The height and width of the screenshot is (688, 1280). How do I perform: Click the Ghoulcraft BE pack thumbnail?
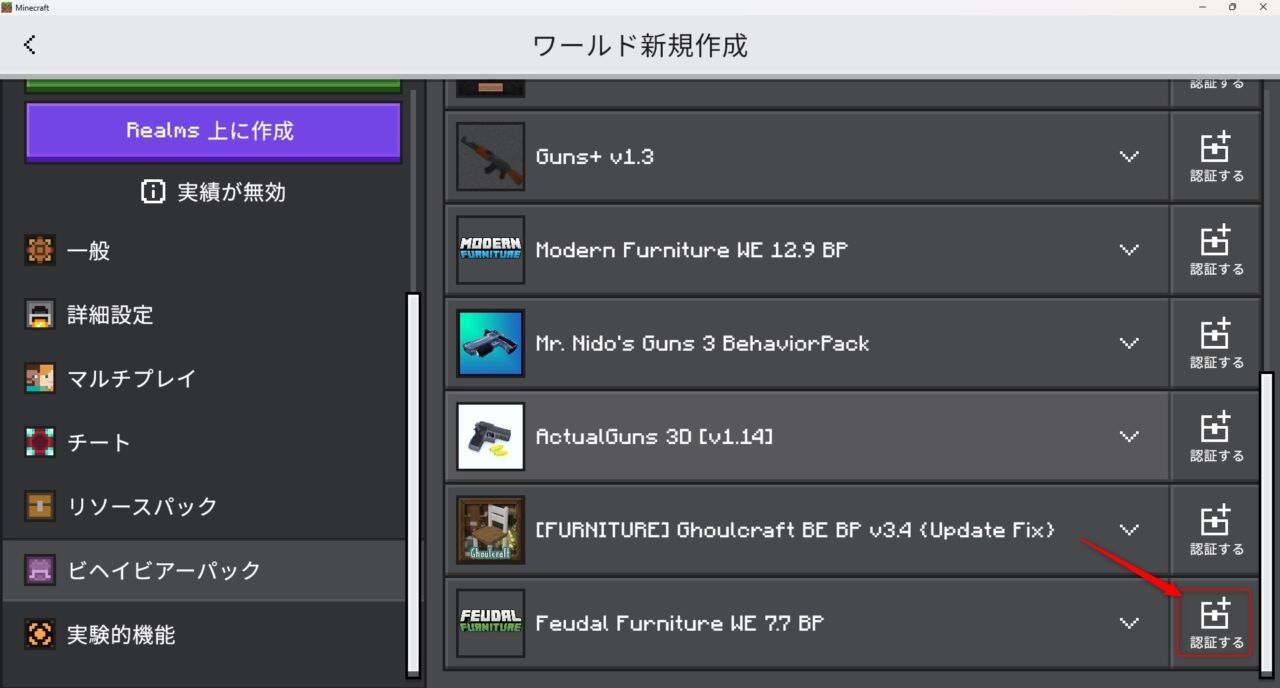tap(490, 530)
